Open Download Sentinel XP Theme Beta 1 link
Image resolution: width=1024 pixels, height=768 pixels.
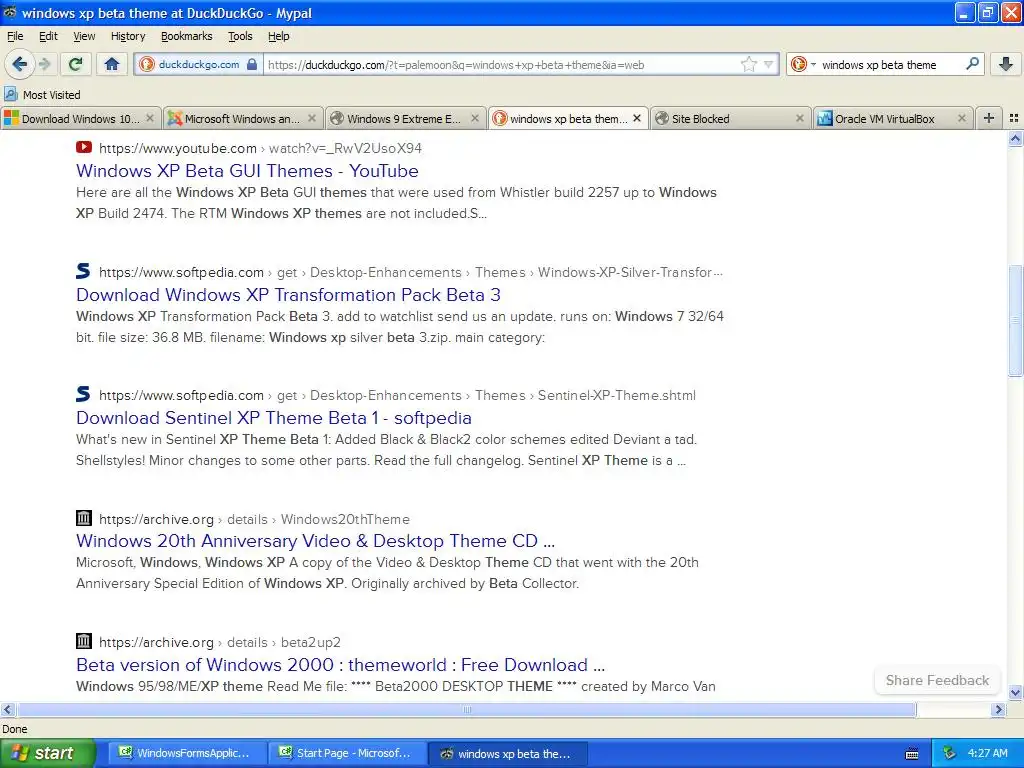(274, 418)
